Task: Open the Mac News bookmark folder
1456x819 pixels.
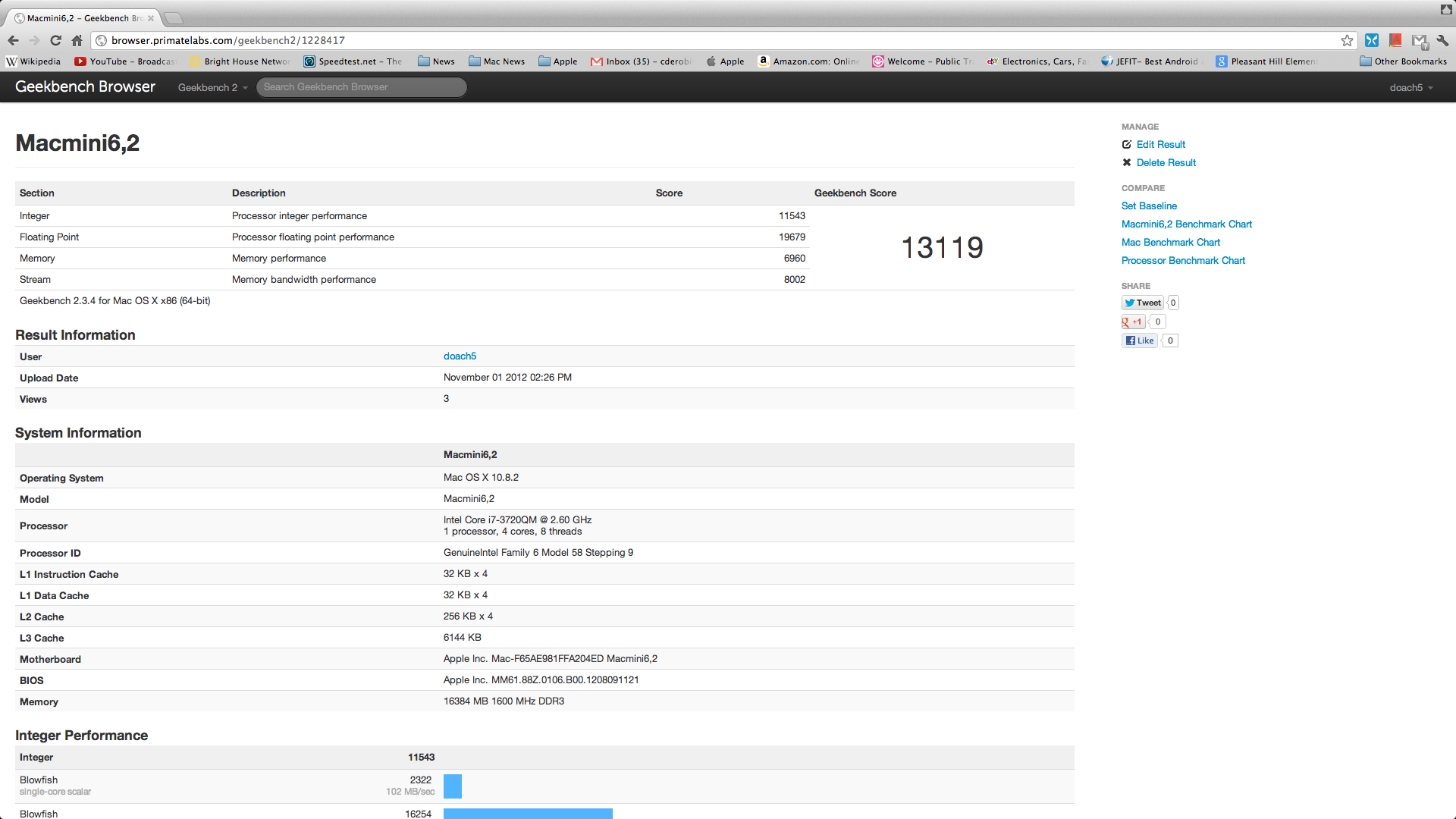Action: click(497, 61)
